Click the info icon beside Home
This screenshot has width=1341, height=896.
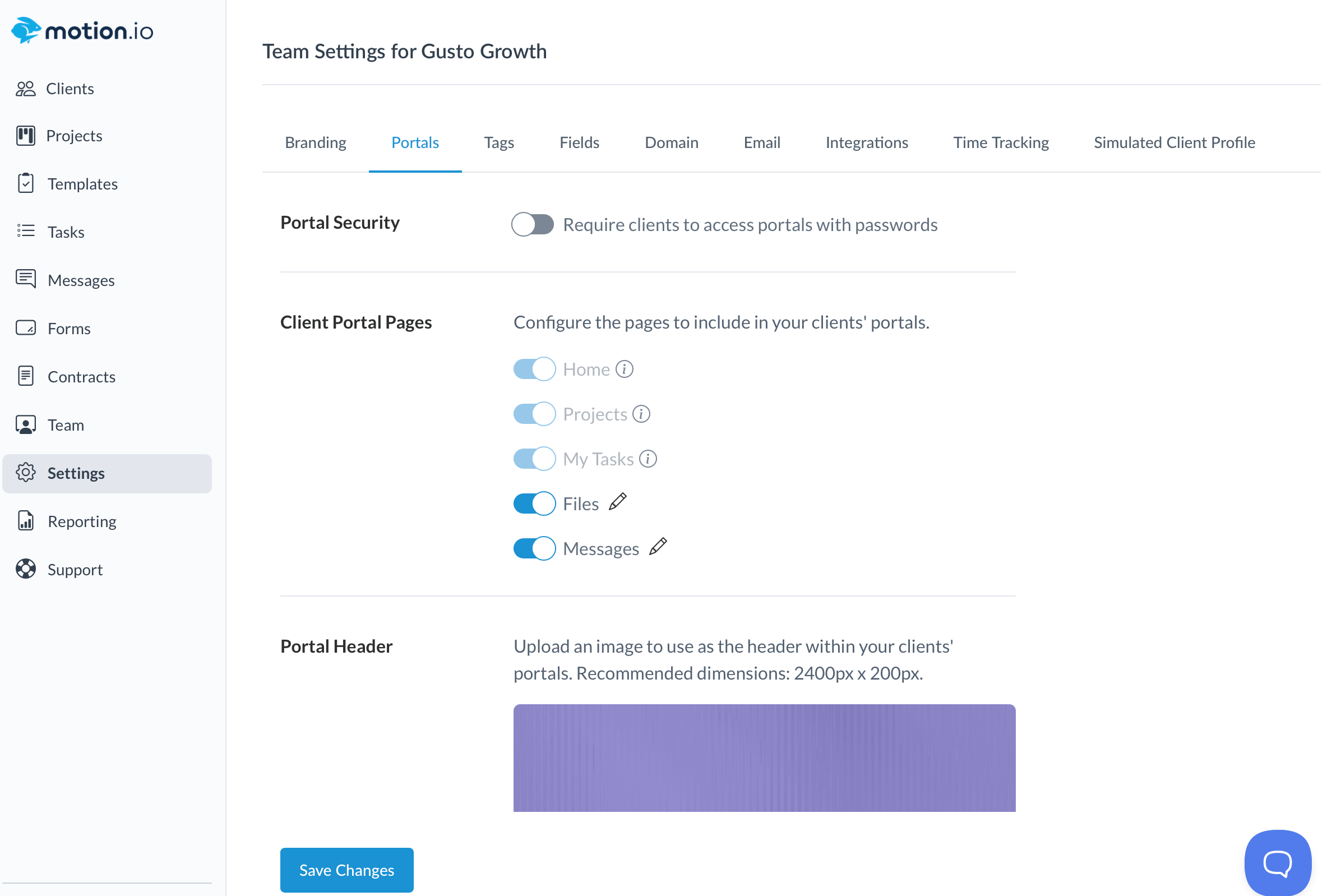click(624, 369)
